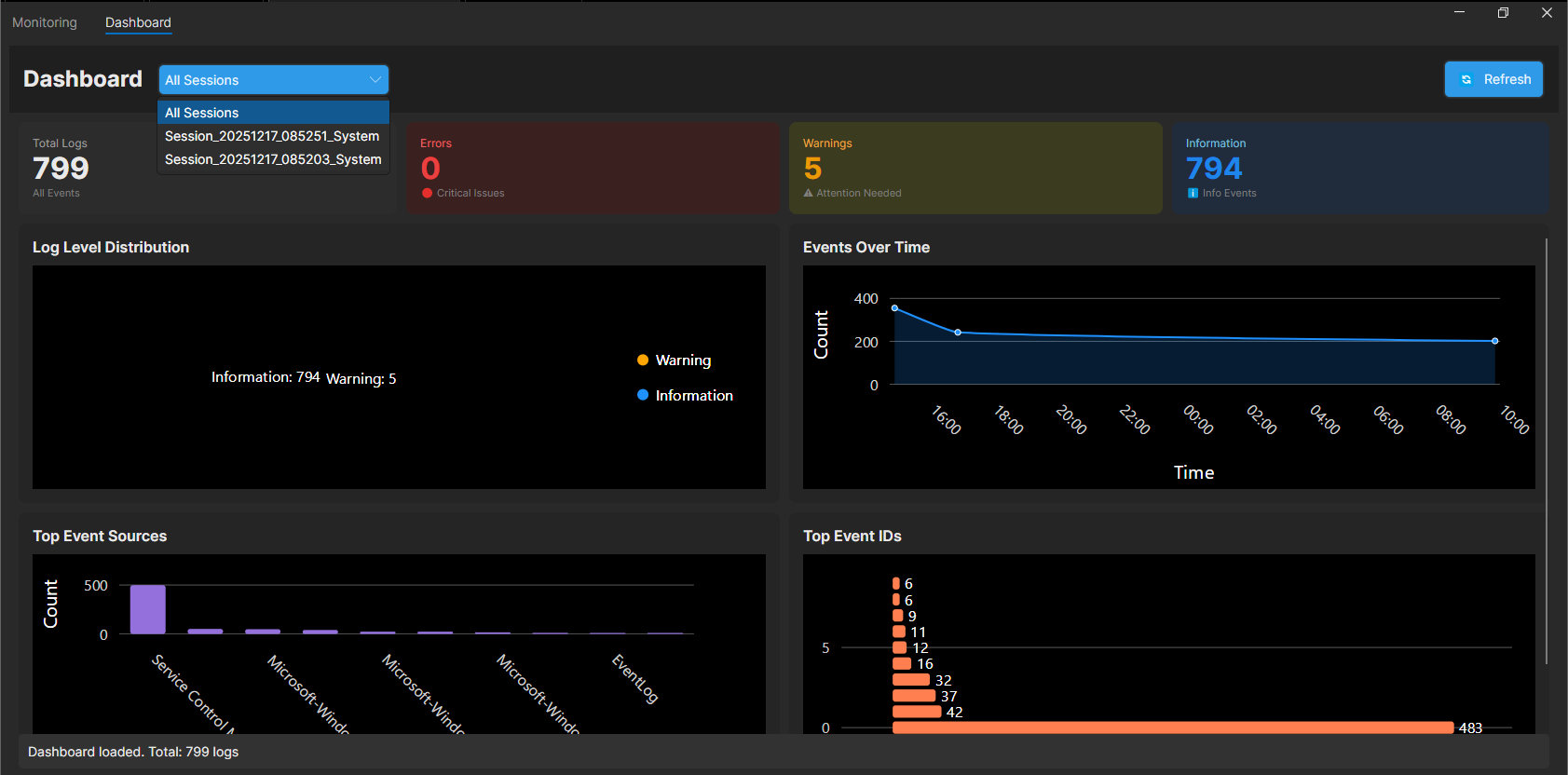This screenshot has width=1568, height=775.
Task: Click the EventLog axis label
Action: [635, 678]
